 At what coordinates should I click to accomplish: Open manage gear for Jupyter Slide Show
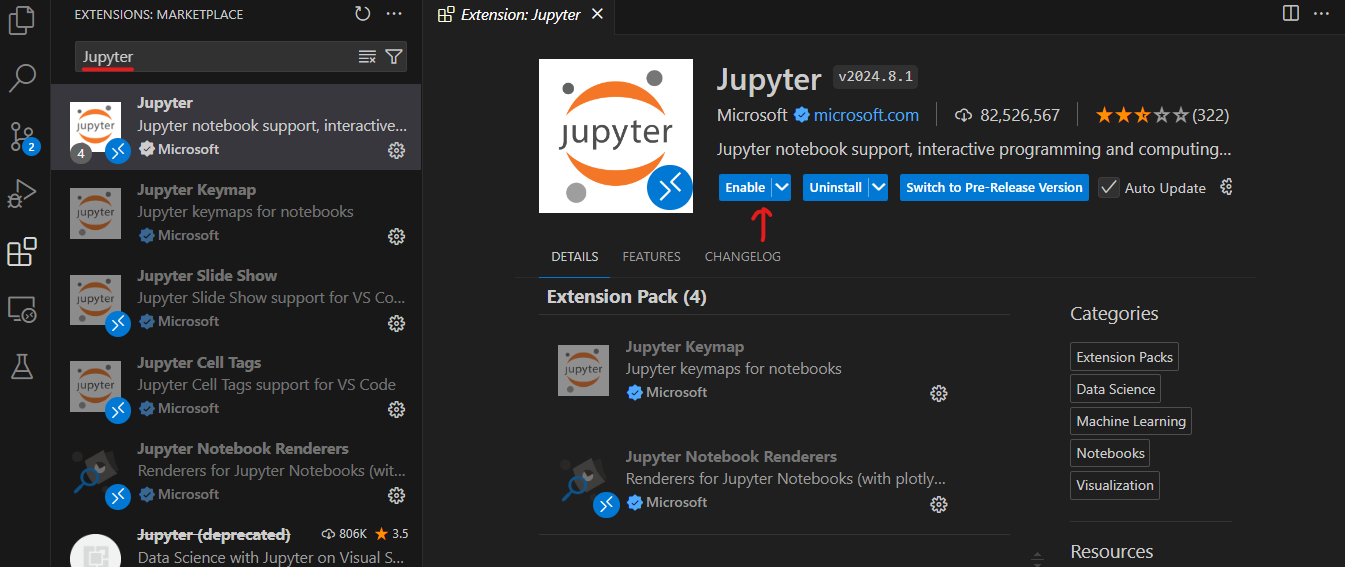(x=396, y=323)
